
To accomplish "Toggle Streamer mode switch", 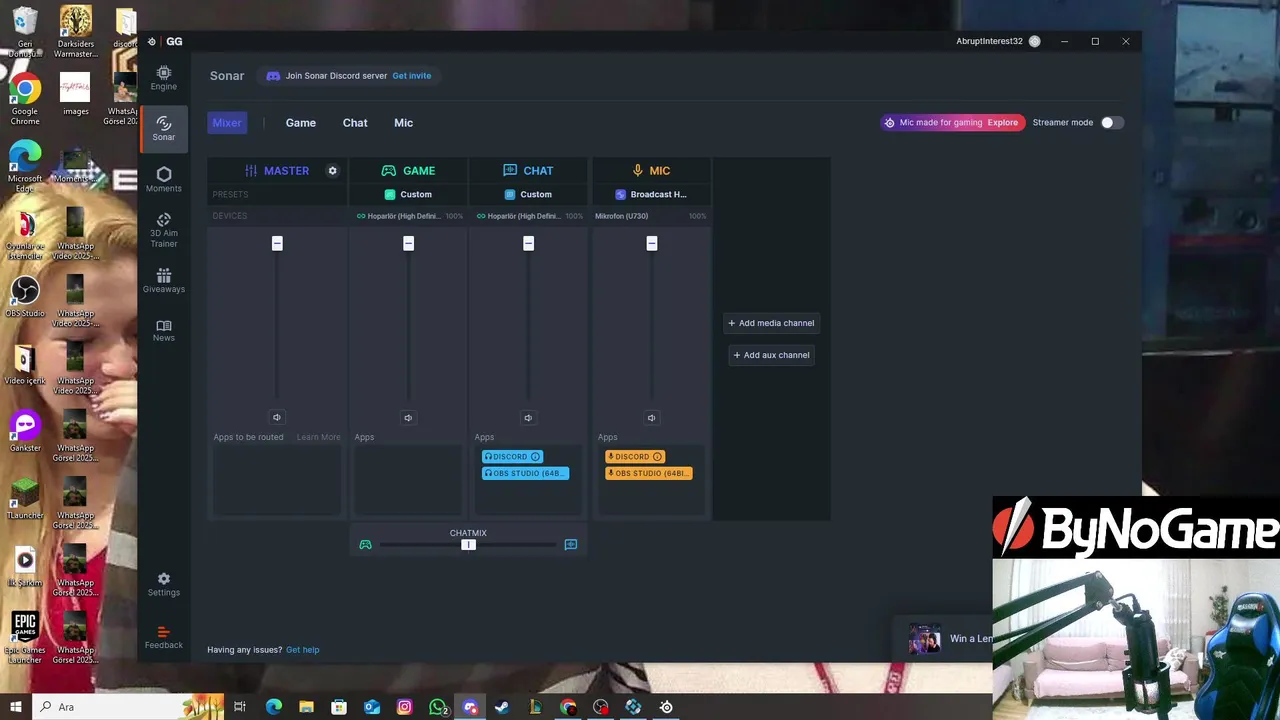I will tap(1112, 123).
